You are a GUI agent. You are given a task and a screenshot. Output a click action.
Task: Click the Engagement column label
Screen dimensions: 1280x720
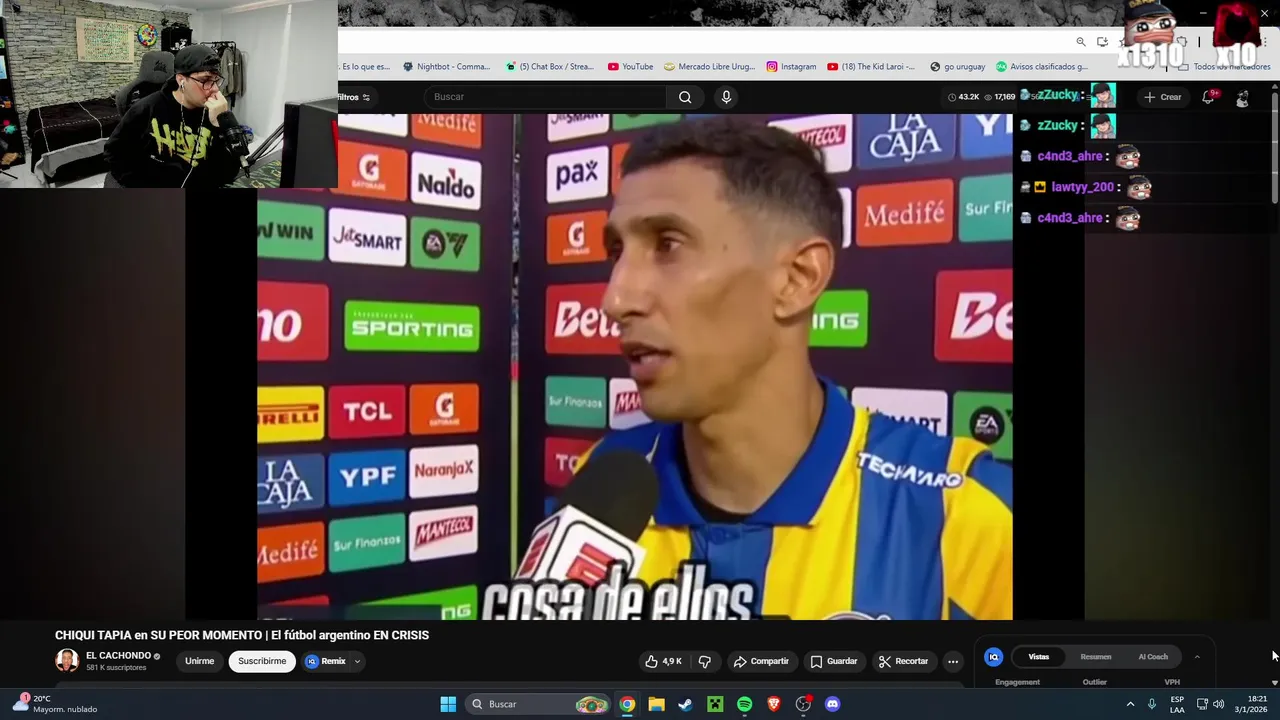1017,682
